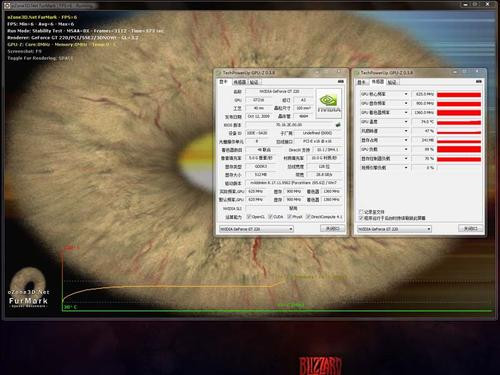Click the GPU temperature red graph
This screenshot has height=375, width=500.
pyautogui.click(x=459, y=122)
